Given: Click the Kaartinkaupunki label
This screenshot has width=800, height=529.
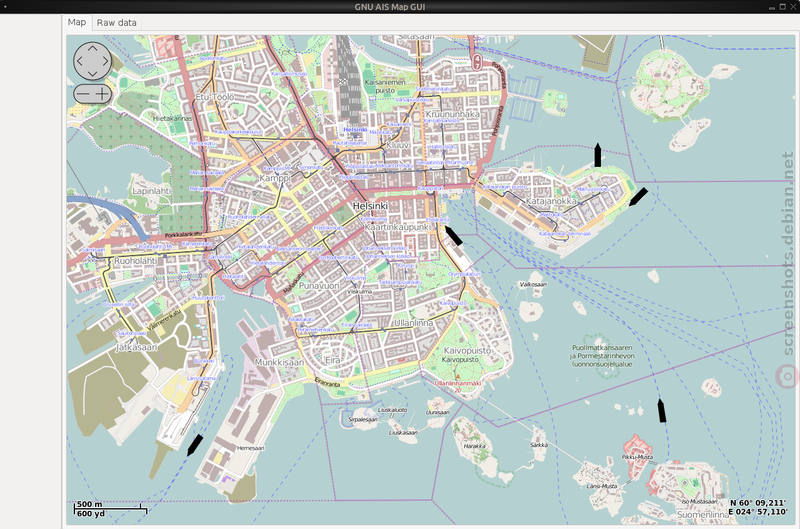Looking at the screenshot, I should 397,227.
